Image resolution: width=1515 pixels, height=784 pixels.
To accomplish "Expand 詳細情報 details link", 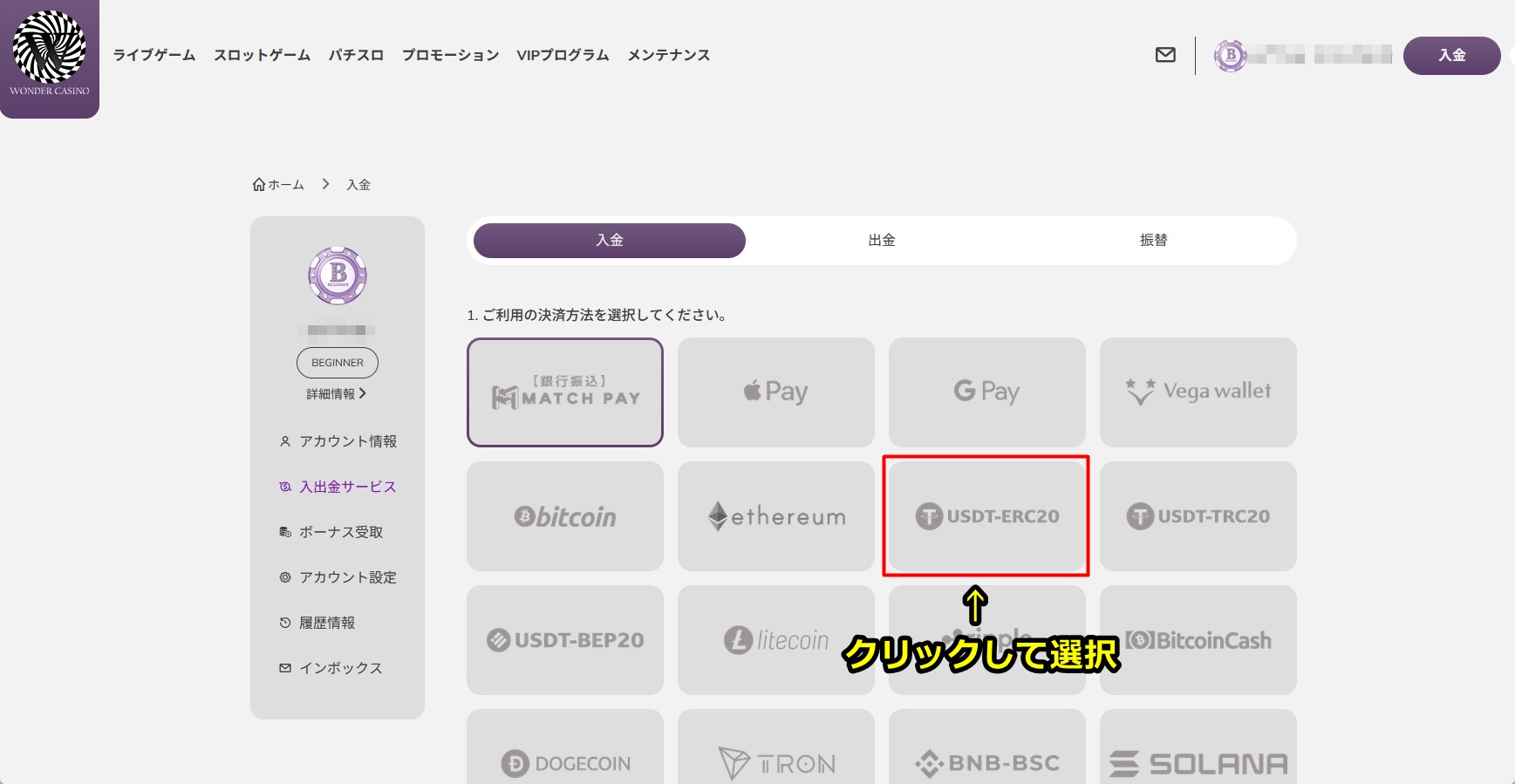I will (336, 394).
